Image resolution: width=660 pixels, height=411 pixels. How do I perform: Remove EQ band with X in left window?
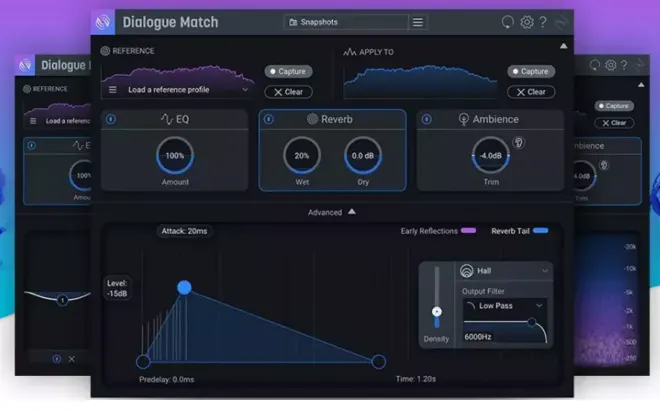pos(72,359)
